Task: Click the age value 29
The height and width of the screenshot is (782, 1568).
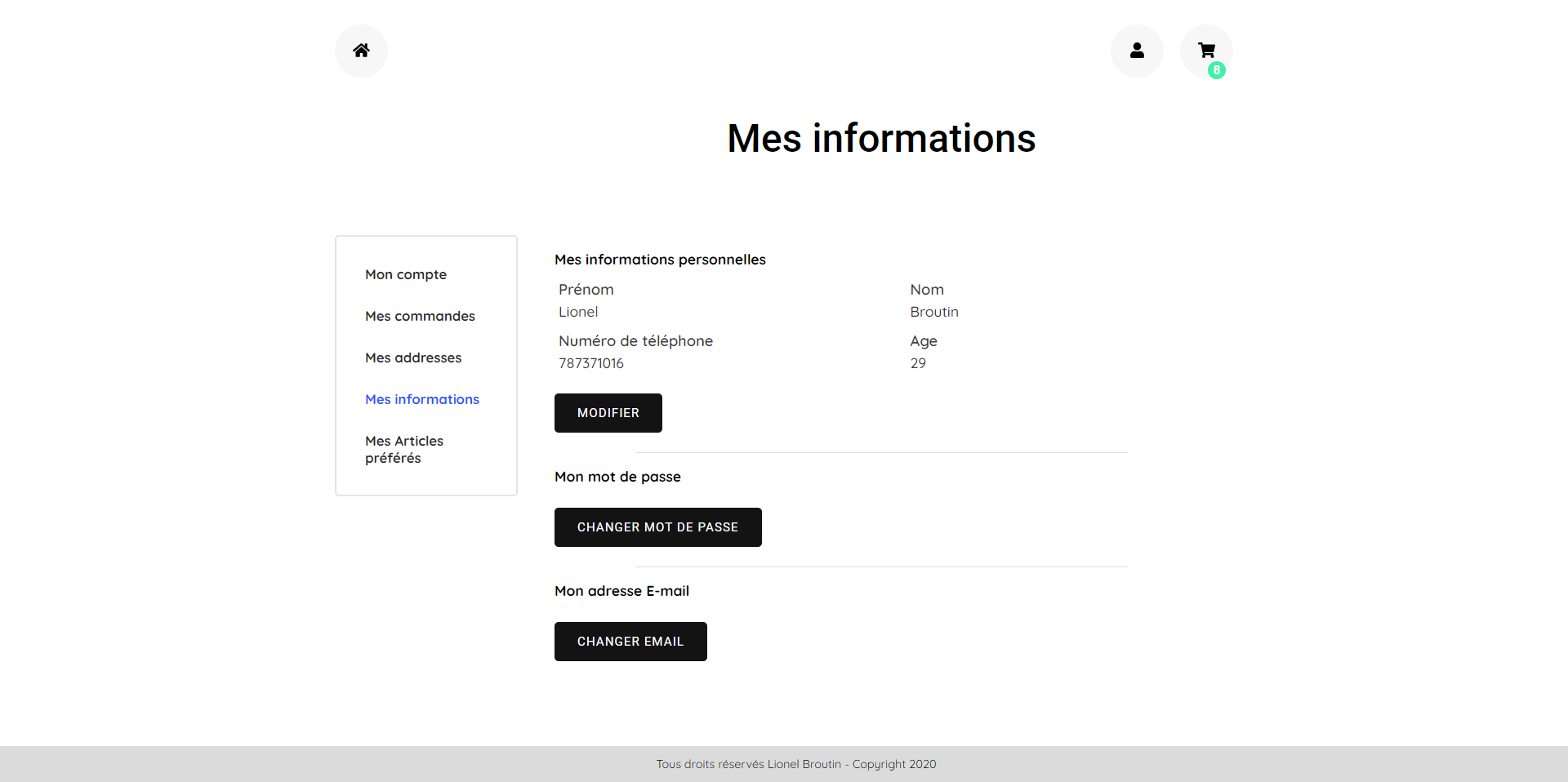Action: click(918, 363)
